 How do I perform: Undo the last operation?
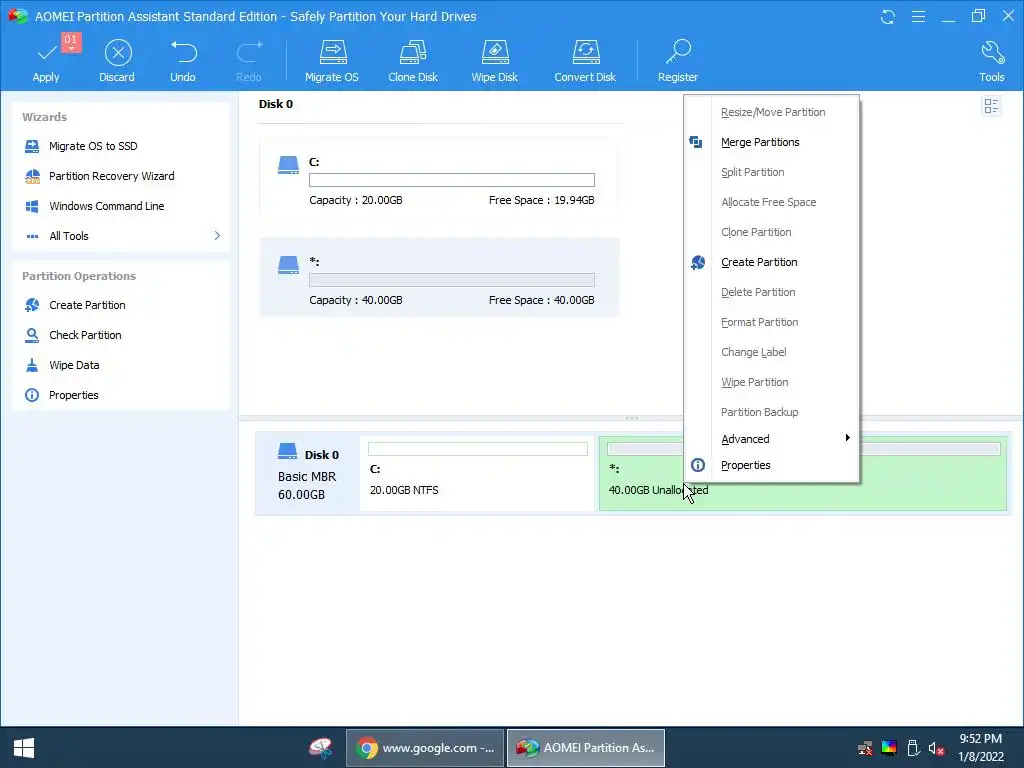coord(183,61)
